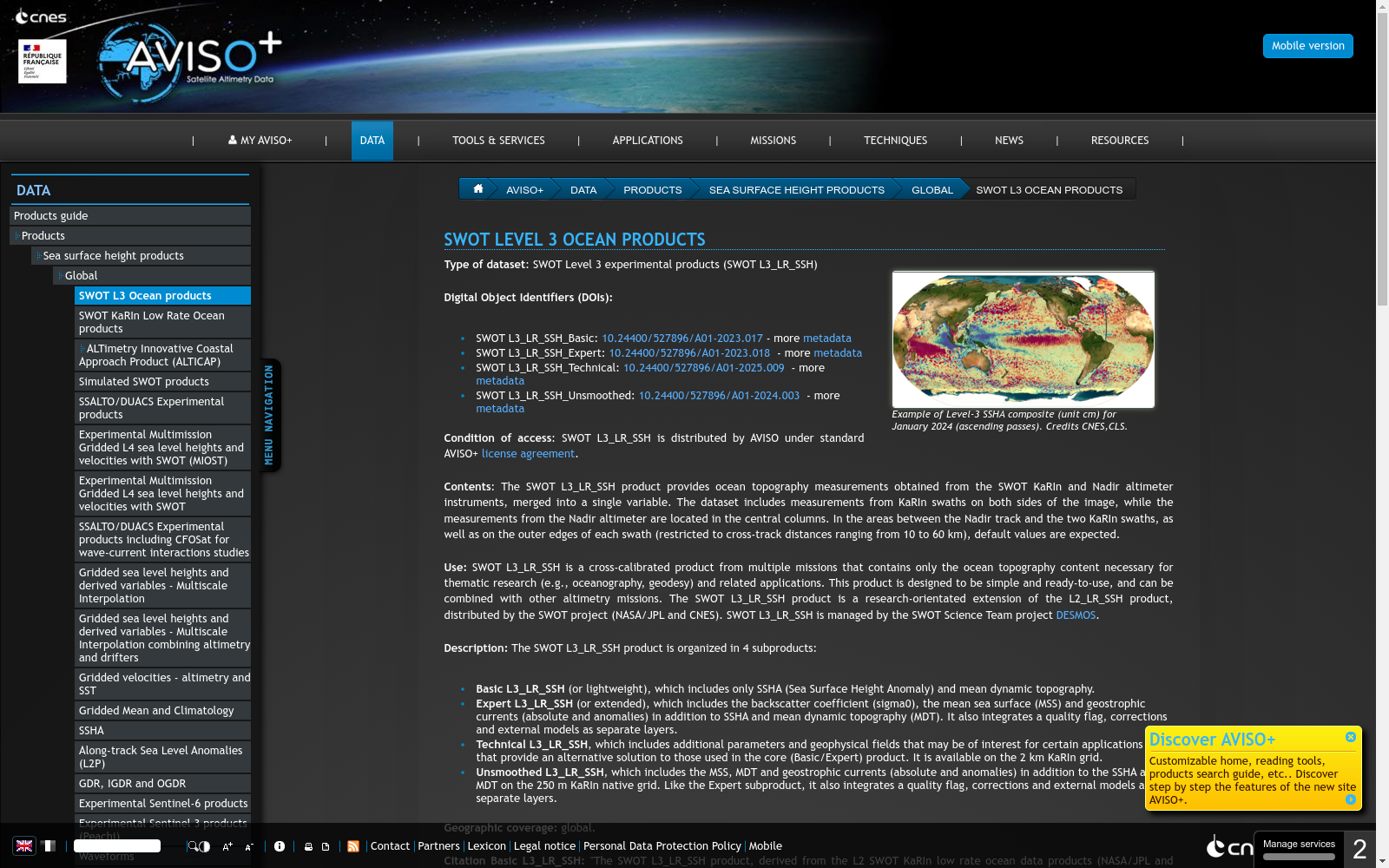Open DOI link 10.24400/527896/A01-2023.018
The image size is (1389, 868).
pos(689,353)
